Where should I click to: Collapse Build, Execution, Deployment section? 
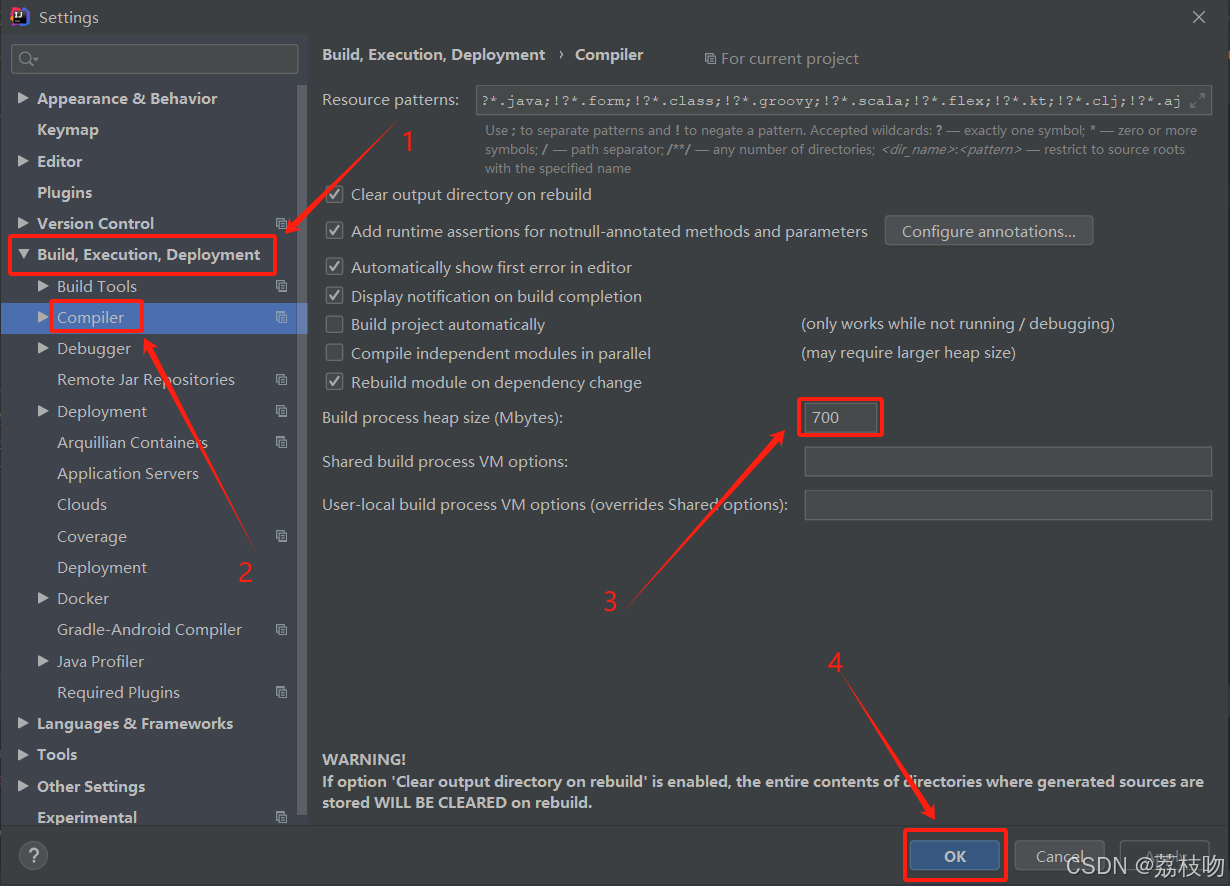23,255
